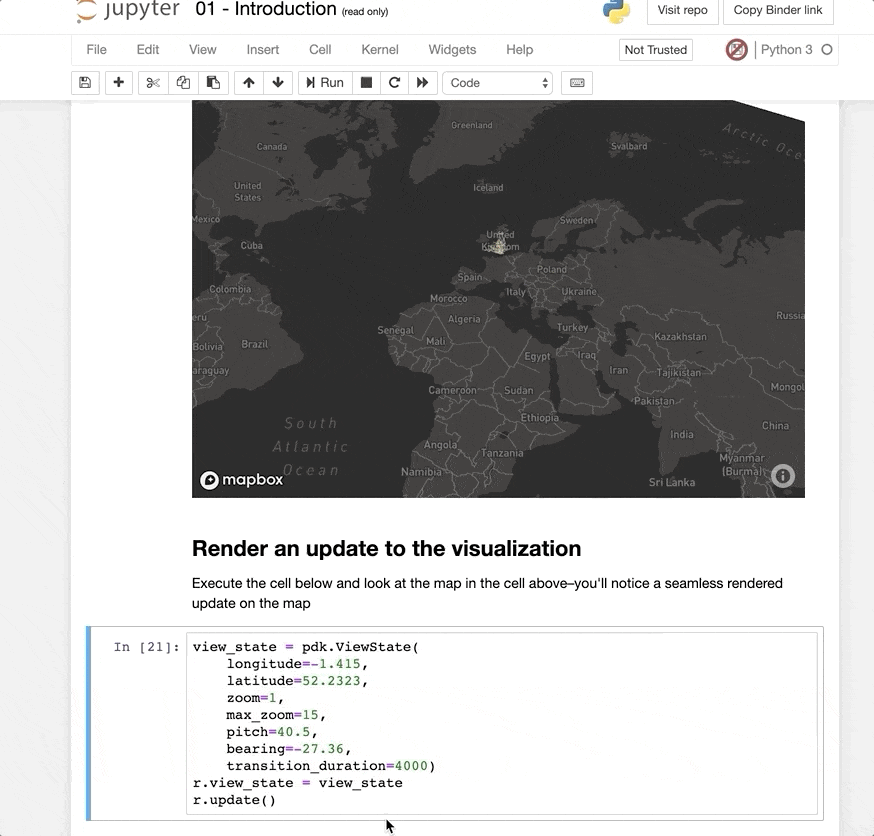Screen dimensions: 874x836
Task: Open the cell type dropdown showing Code
Action: pyautogui.click(x=497, y=83)
